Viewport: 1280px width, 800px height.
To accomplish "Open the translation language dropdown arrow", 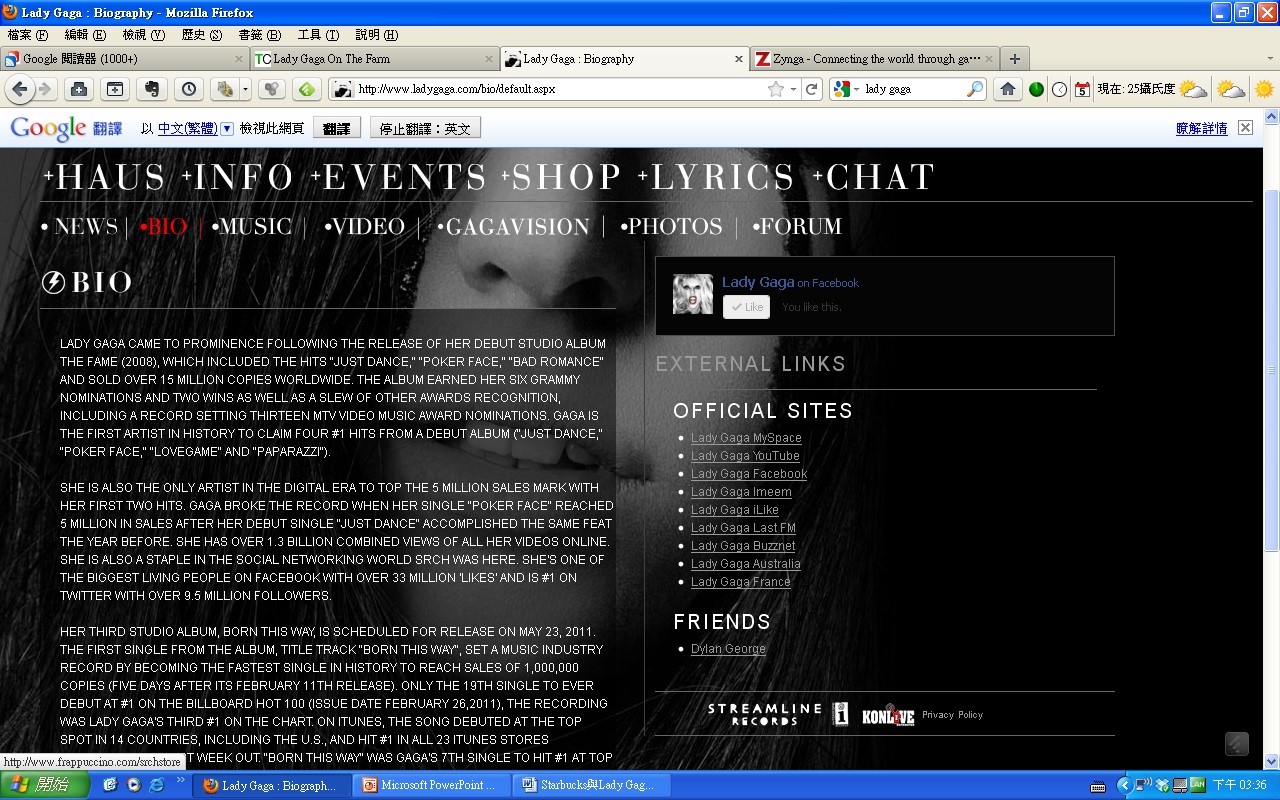I will [227, 128].
